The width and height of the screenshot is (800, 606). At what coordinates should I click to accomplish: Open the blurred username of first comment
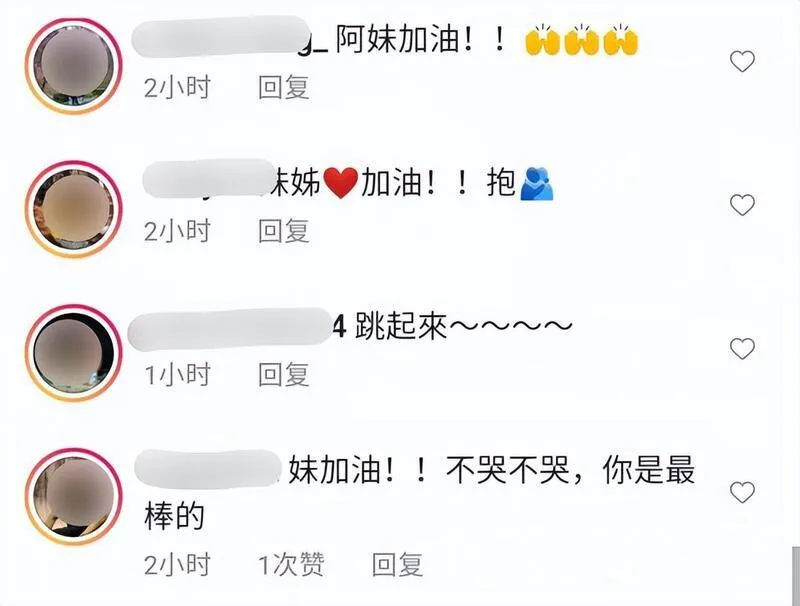tap(221, 37)
